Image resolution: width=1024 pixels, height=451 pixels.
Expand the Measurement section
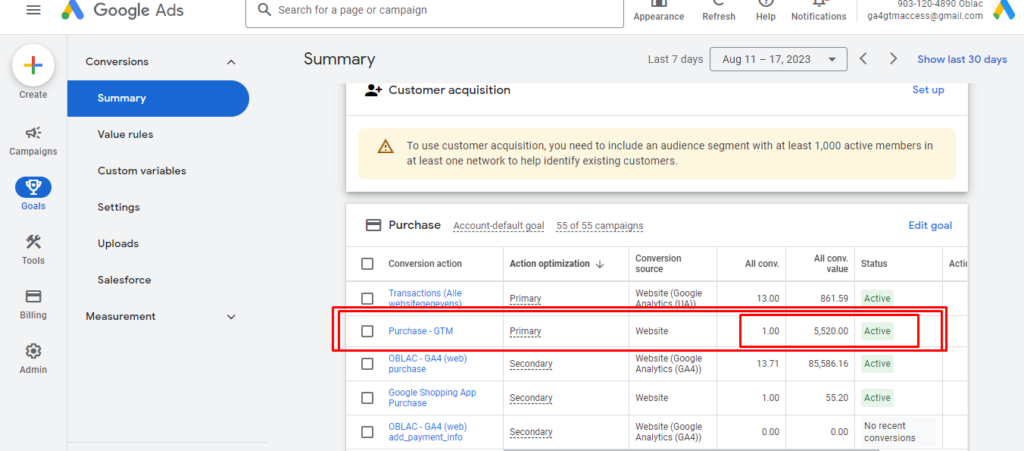point(231,317)
